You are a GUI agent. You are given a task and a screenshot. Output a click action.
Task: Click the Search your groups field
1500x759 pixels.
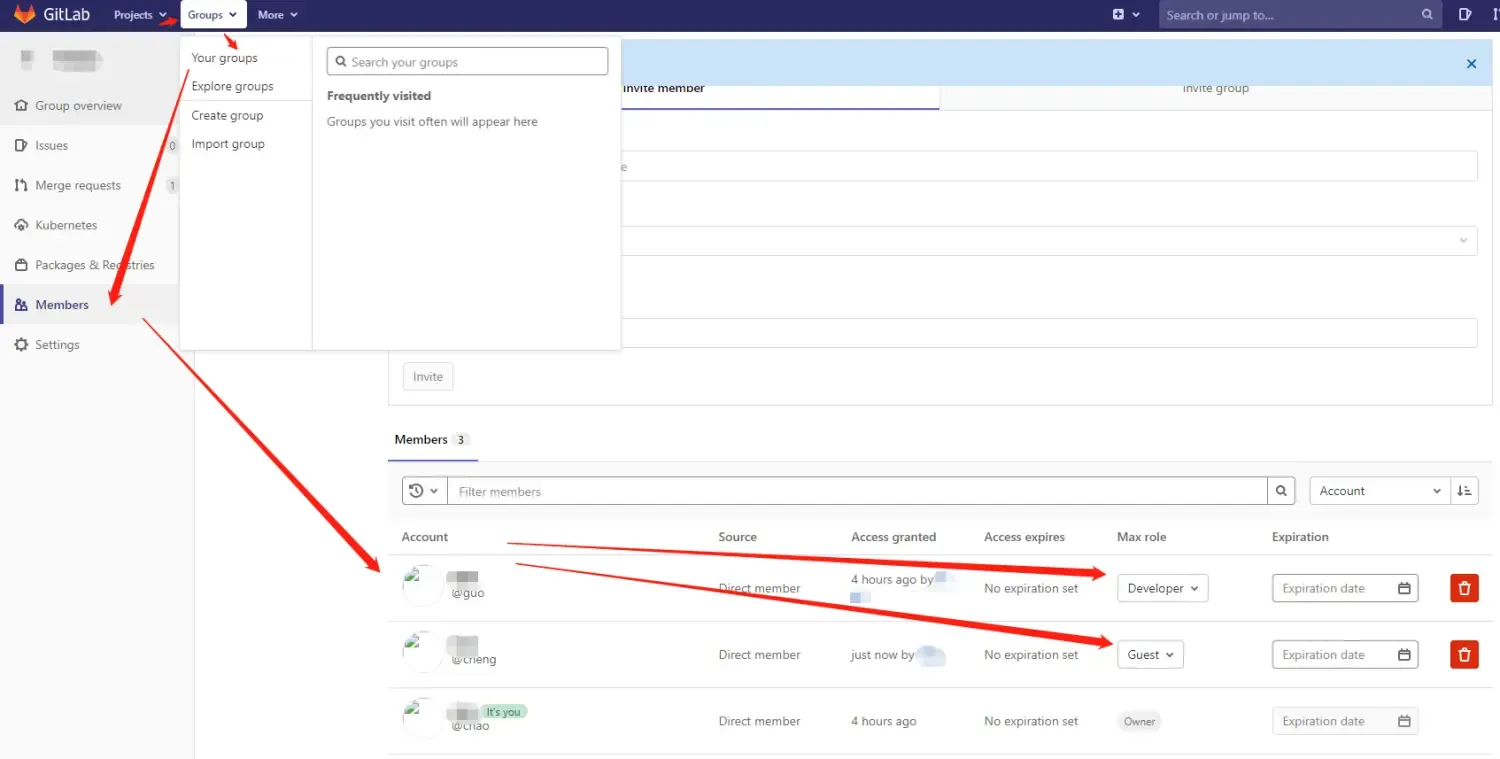[467, 62]
